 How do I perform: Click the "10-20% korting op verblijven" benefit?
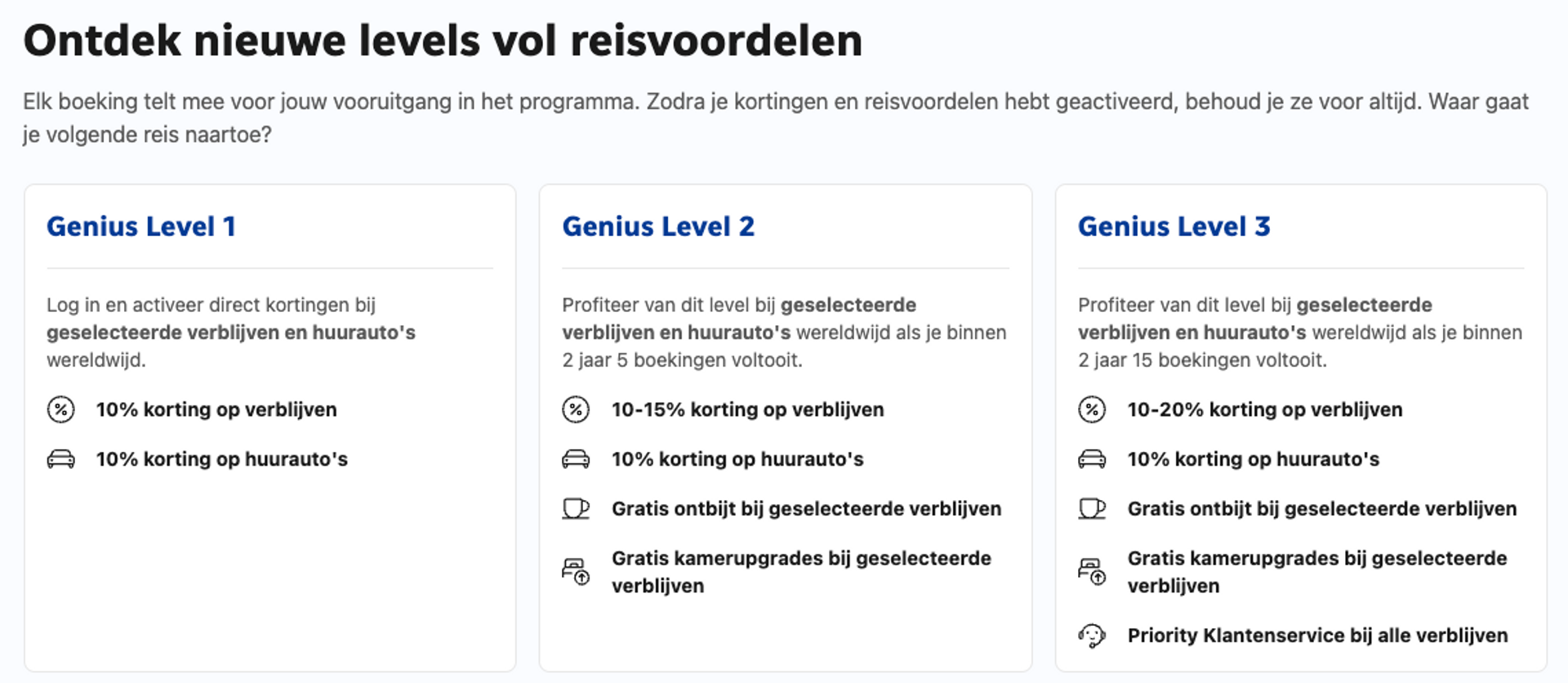[x=1264, y=409]
